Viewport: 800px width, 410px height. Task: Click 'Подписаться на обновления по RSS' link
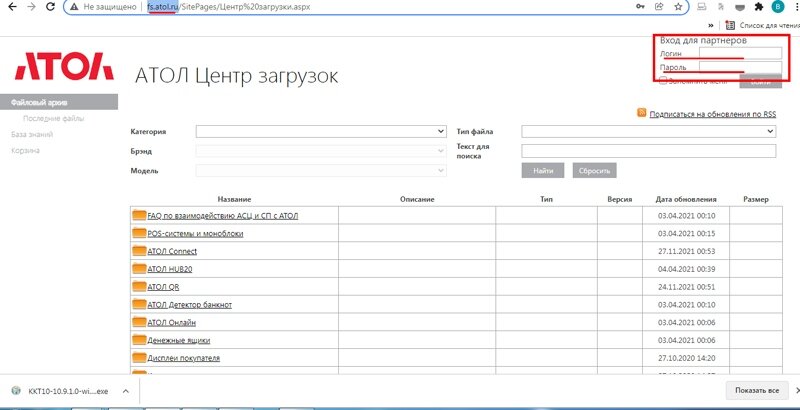713,114
